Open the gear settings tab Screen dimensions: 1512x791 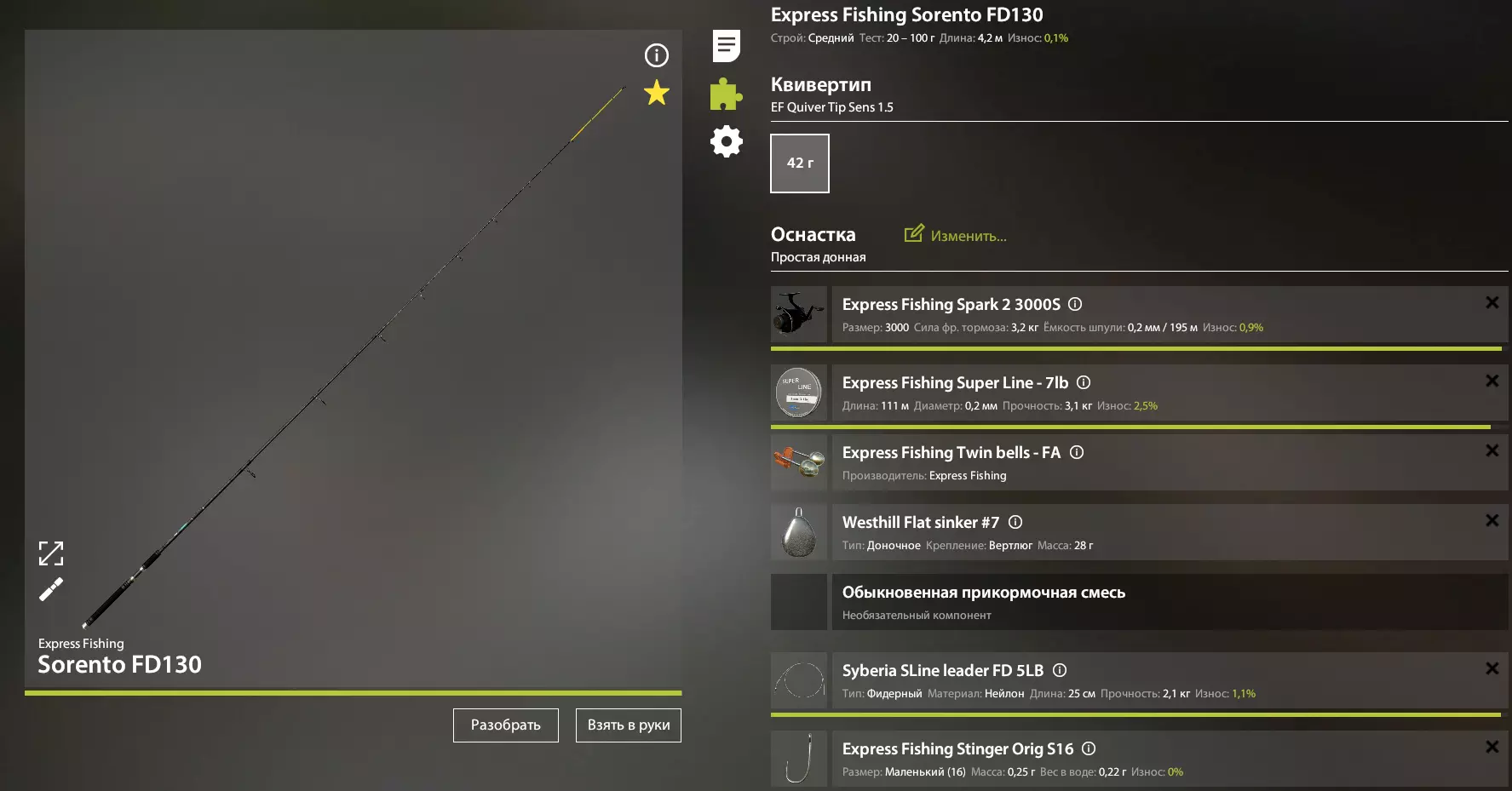(727, 141)
